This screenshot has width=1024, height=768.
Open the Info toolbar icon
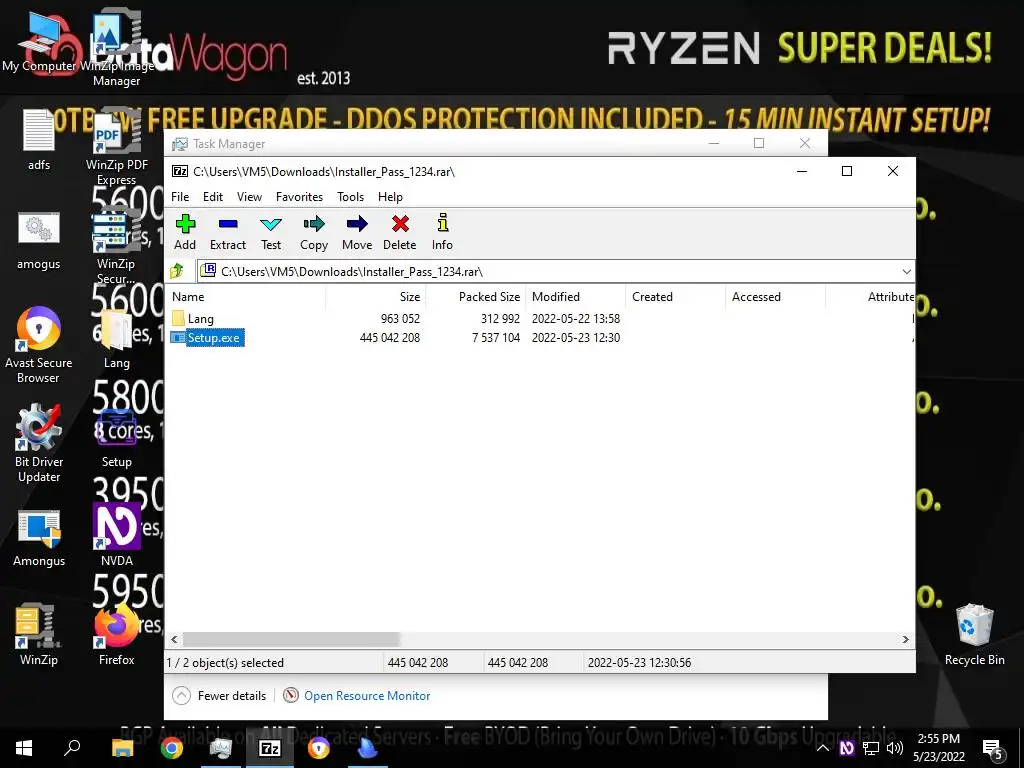(442, 232)
